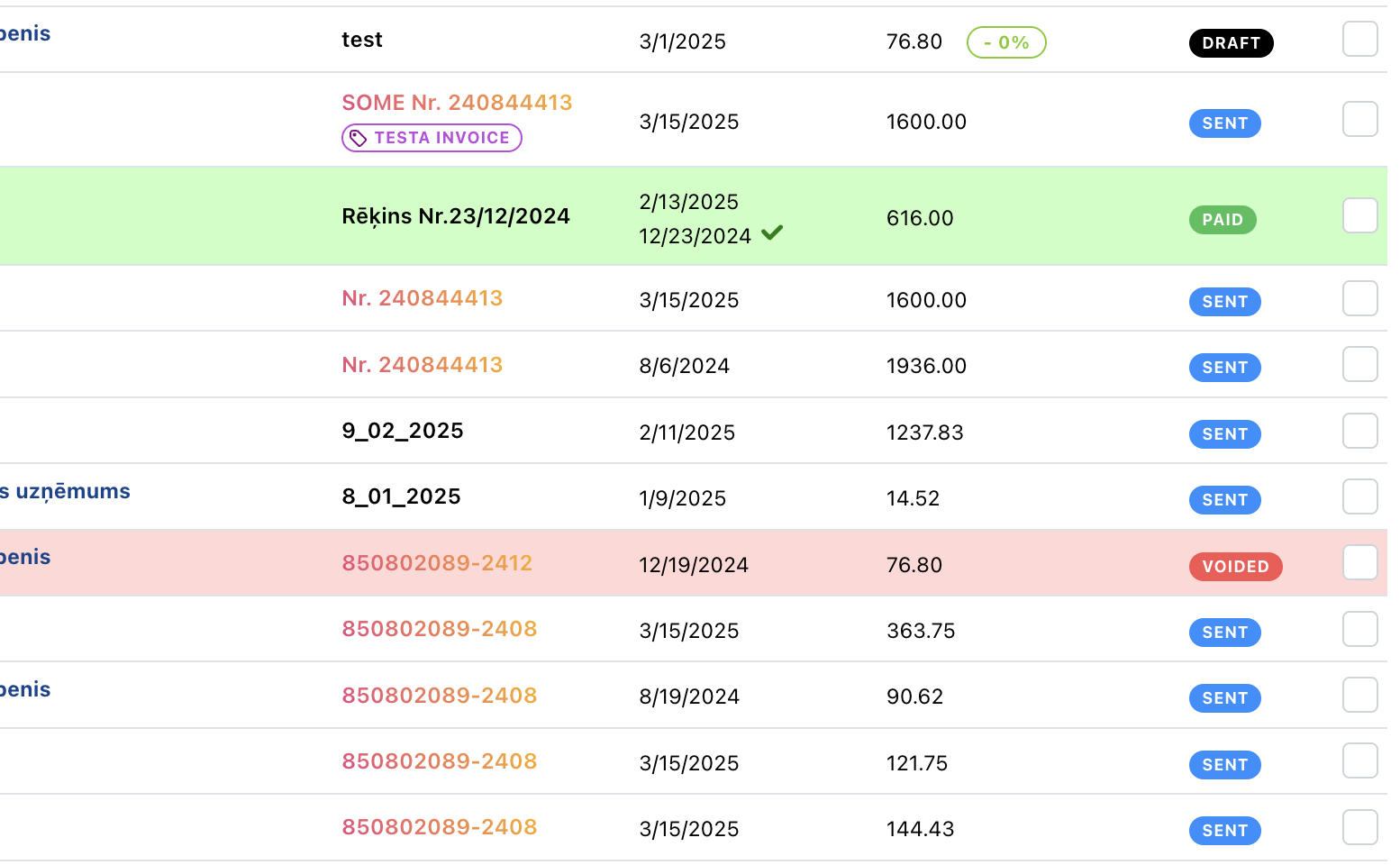Open invoice 850802089-2408 dated 8/19/2024
This screenshot has width=1400, height=865.
pos(440,696)
